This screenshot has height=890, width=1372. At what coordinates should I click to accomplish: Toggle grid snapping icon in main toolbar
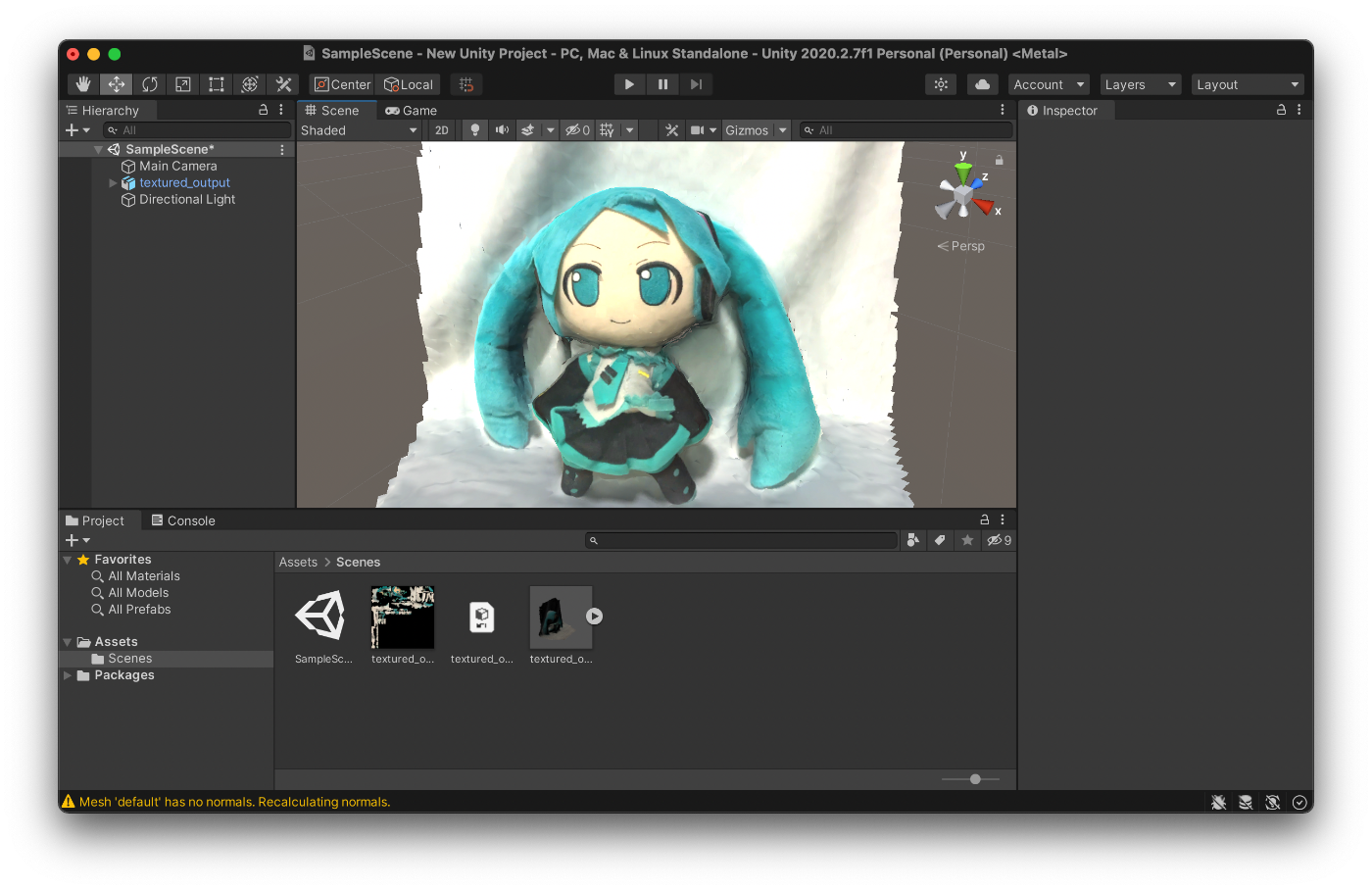466,84
